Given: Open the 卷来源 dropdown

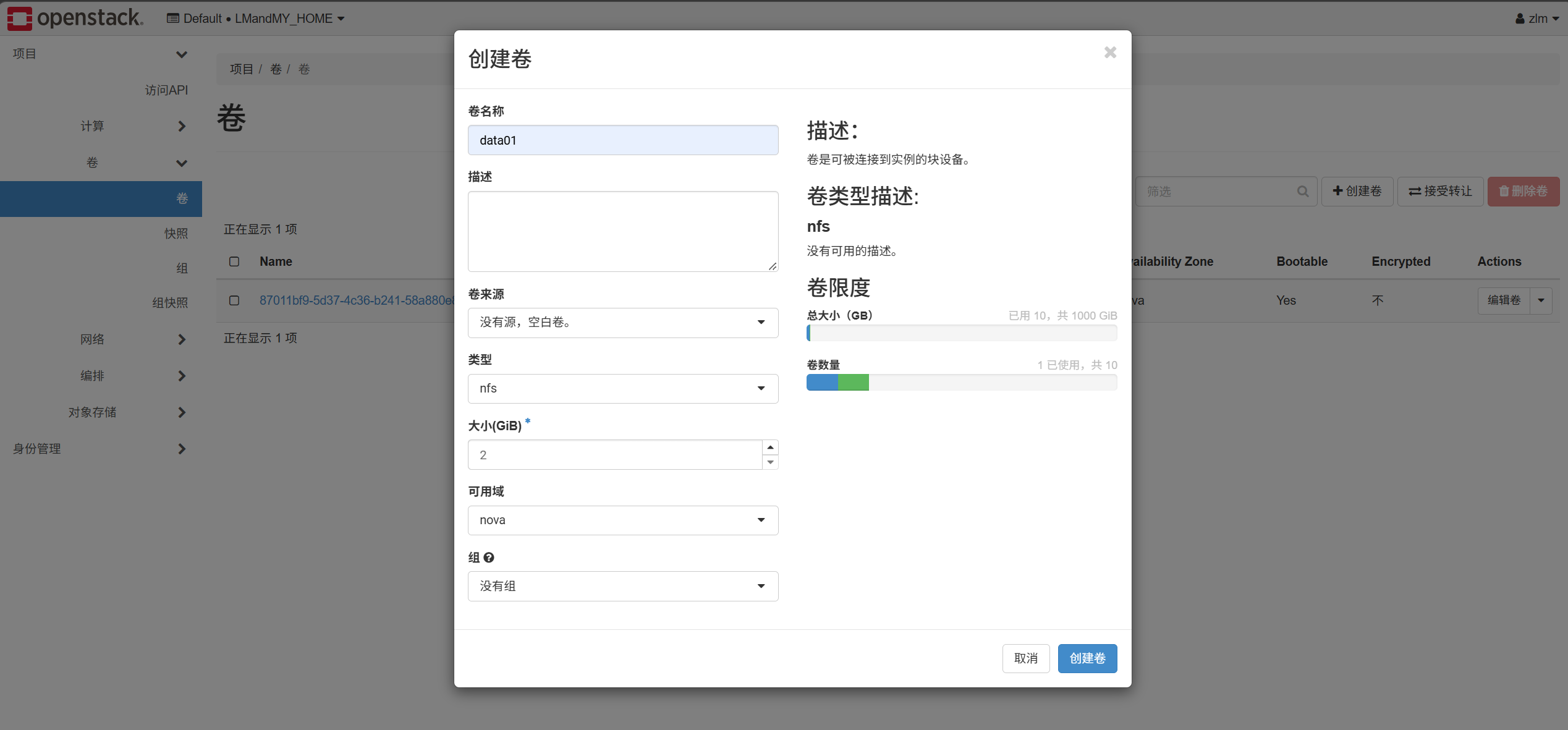Looking at the screenshot, I should (x=623, y=323).
